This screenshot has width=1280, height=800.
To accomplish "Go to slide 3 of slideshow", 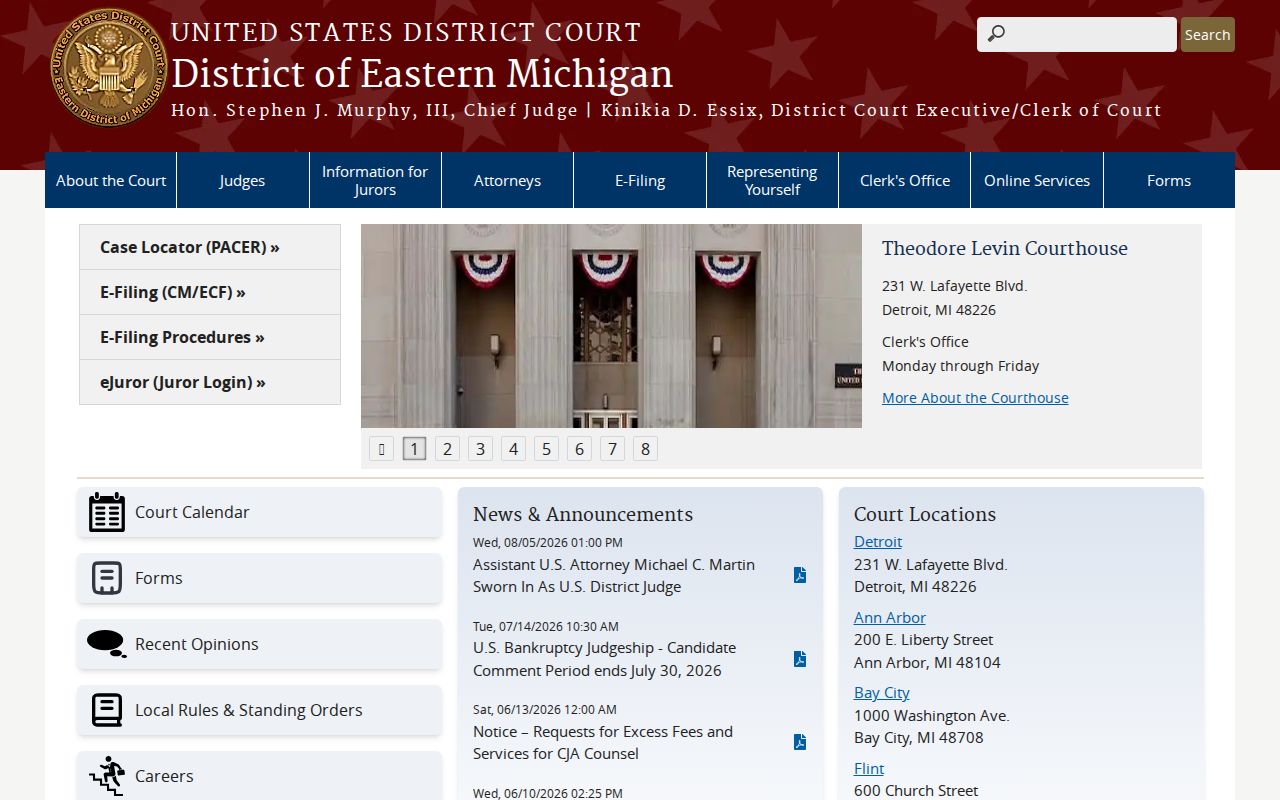I will click(480, 449).
